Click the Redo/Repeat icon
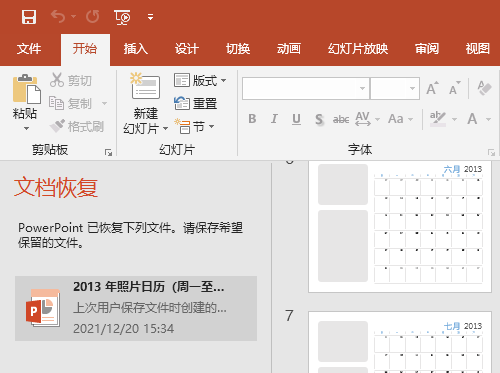This screenshot has width=500, height=373. 92,16
